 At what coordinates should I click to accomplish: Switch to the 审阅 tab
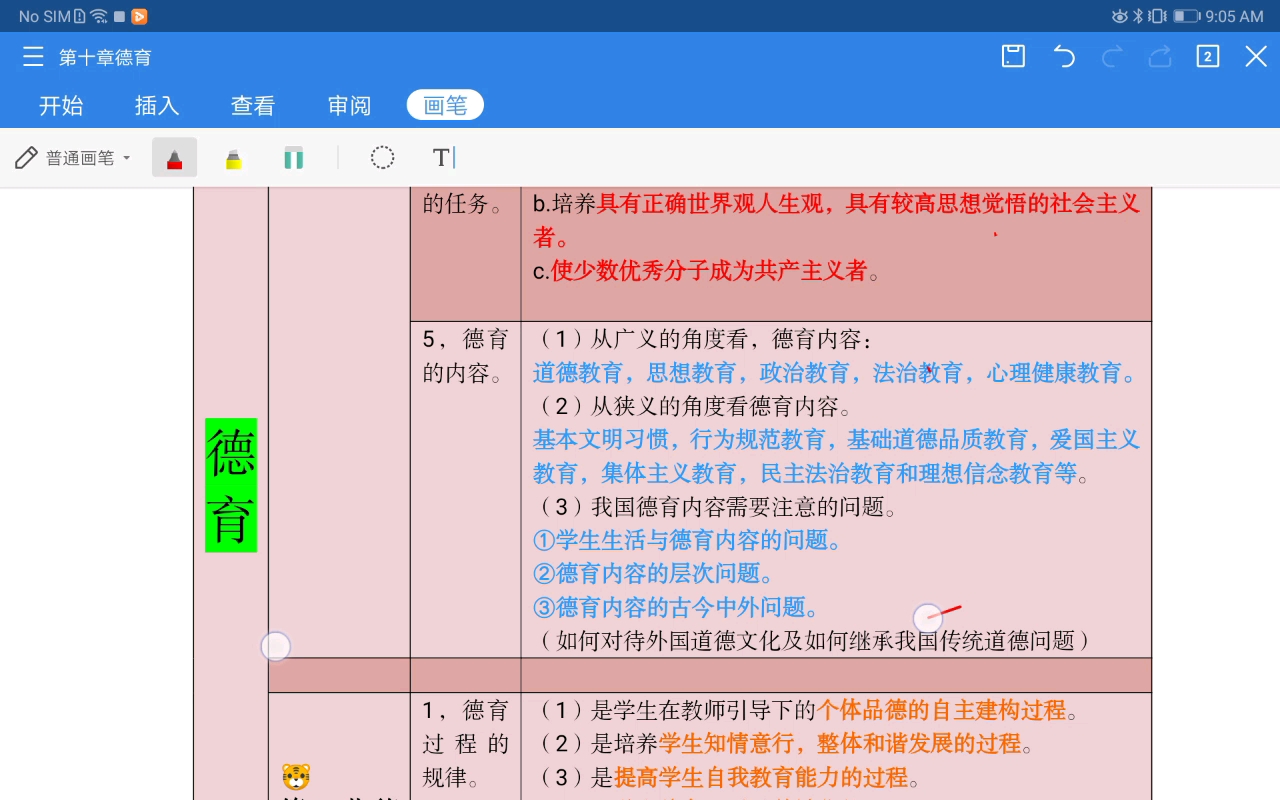[349, 105]
